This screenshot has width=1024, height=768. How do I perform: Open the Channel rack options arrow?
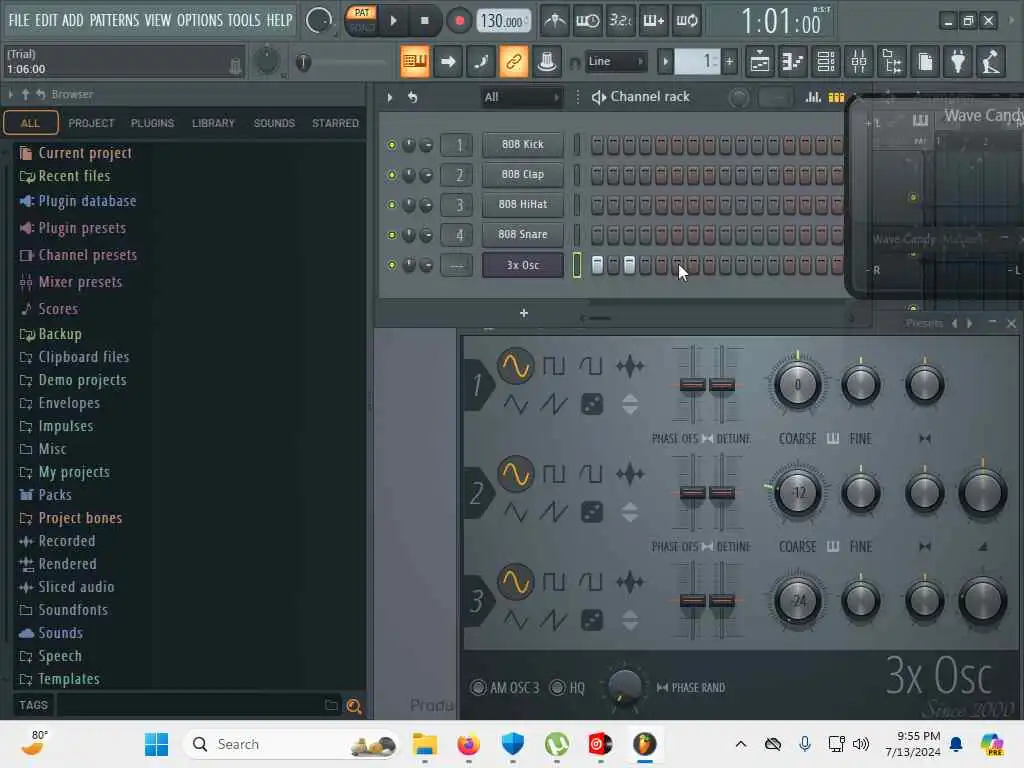[390, 97]
